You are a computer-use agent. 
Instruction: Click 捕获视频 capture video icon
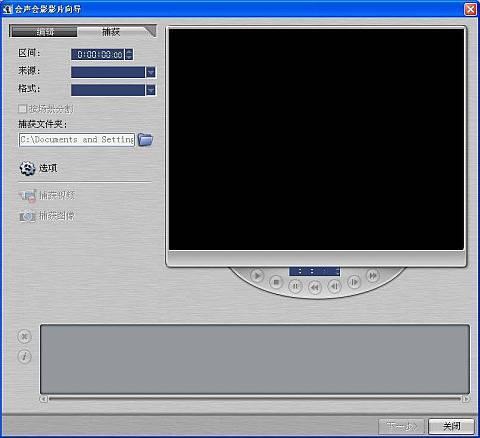27,196
